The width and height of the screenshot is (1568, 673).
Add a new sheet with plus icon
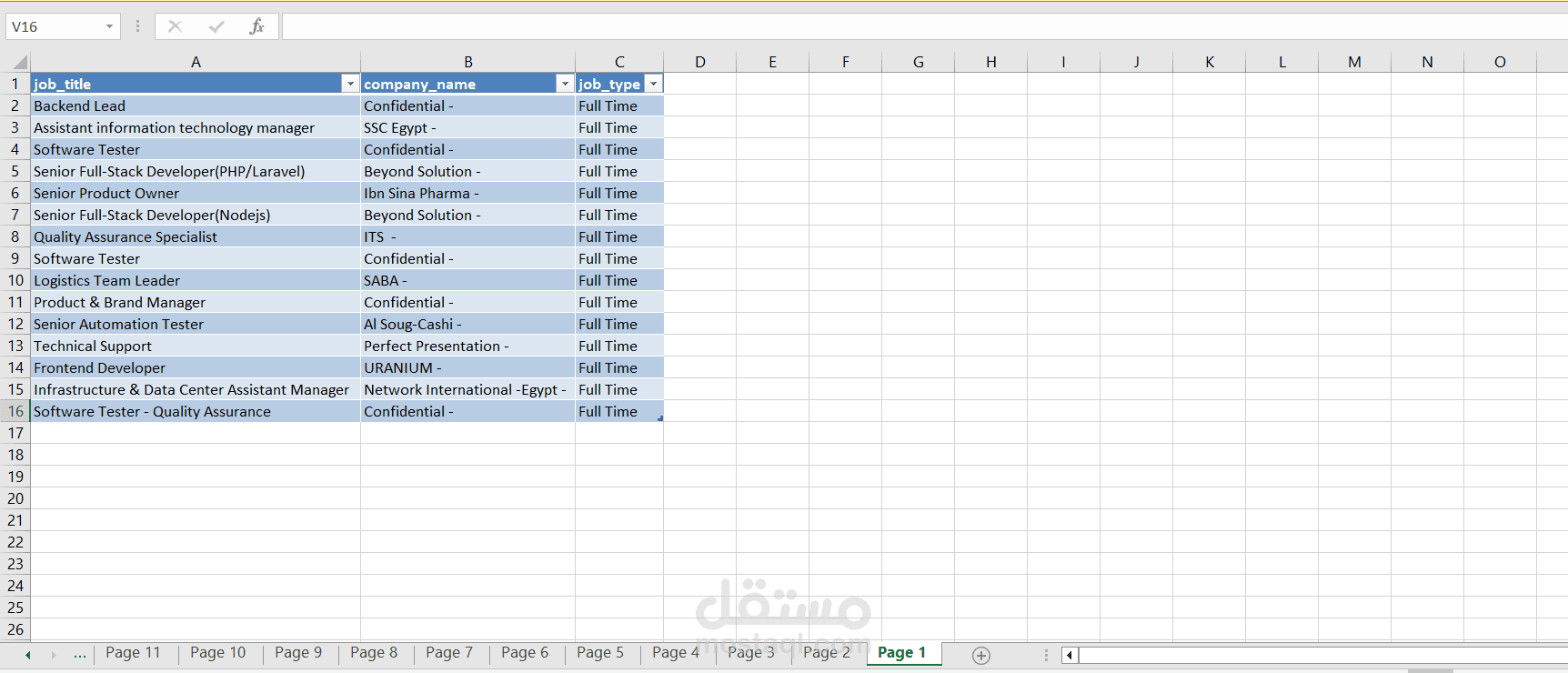click(981, 656)
